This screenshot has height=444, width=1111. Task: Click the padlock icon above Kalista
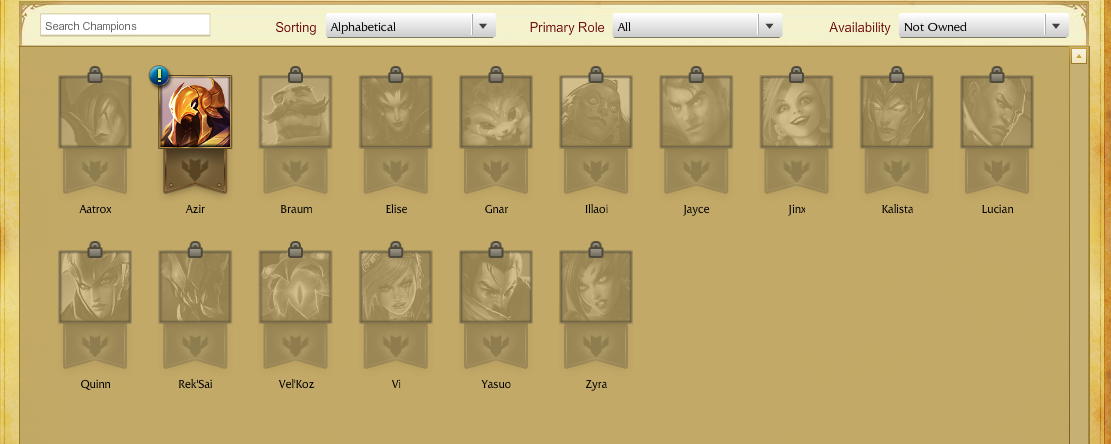click(896, 73)
